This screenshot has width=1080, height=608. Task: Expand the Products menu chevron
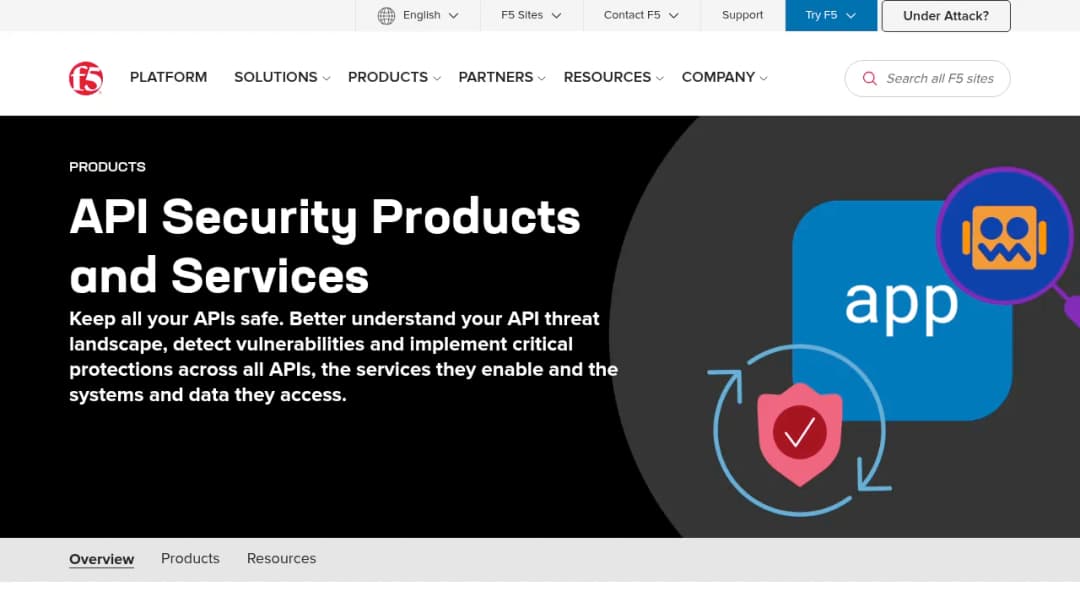437,78
